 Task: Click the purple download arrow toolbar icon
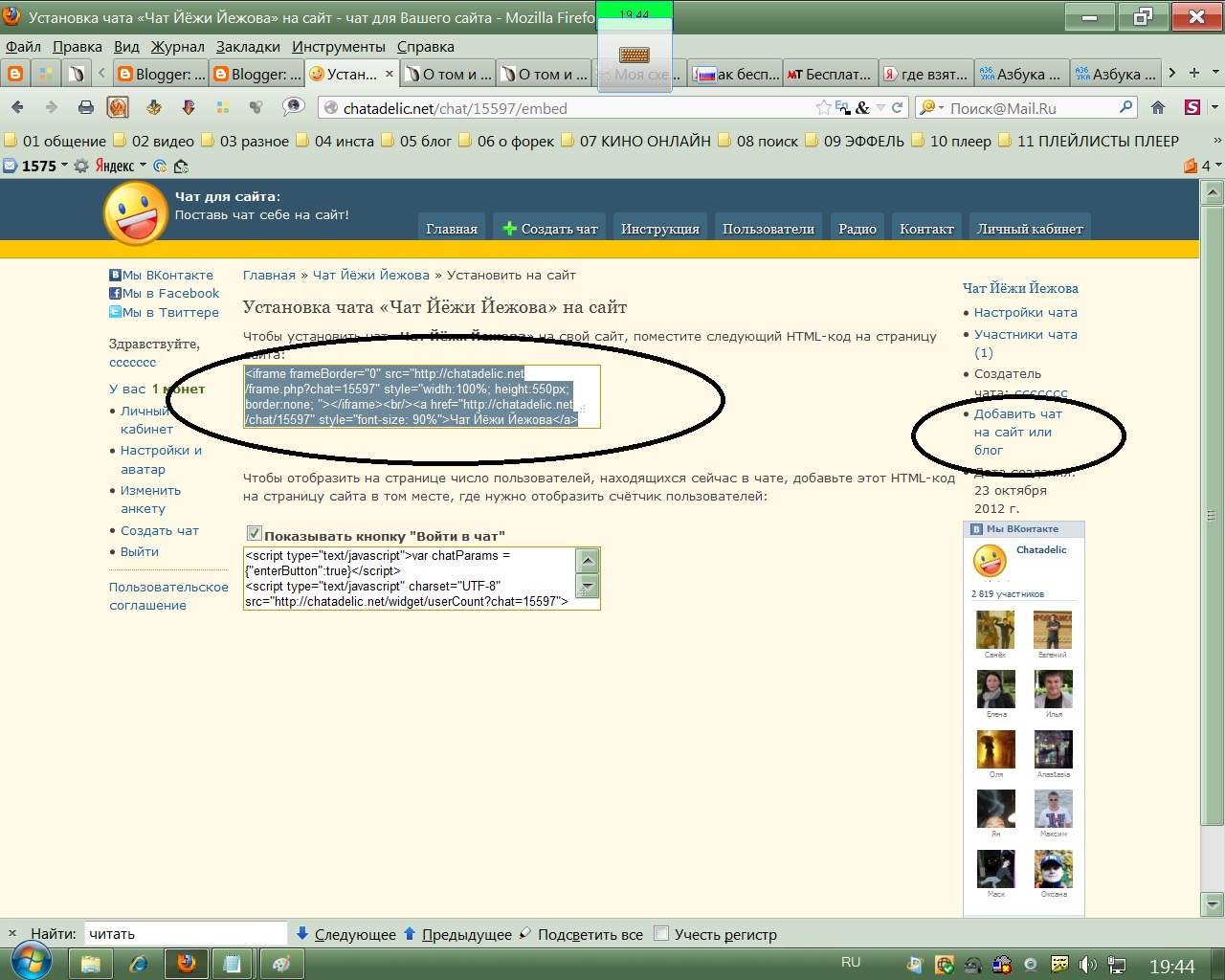(x=189, y=107)
